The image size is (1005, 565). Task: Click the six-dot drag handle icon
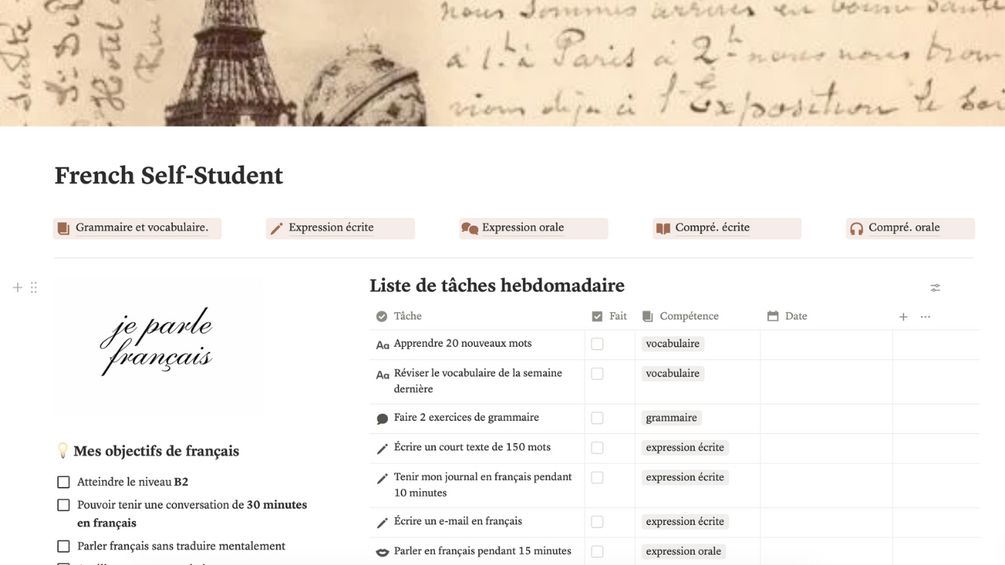34,288
